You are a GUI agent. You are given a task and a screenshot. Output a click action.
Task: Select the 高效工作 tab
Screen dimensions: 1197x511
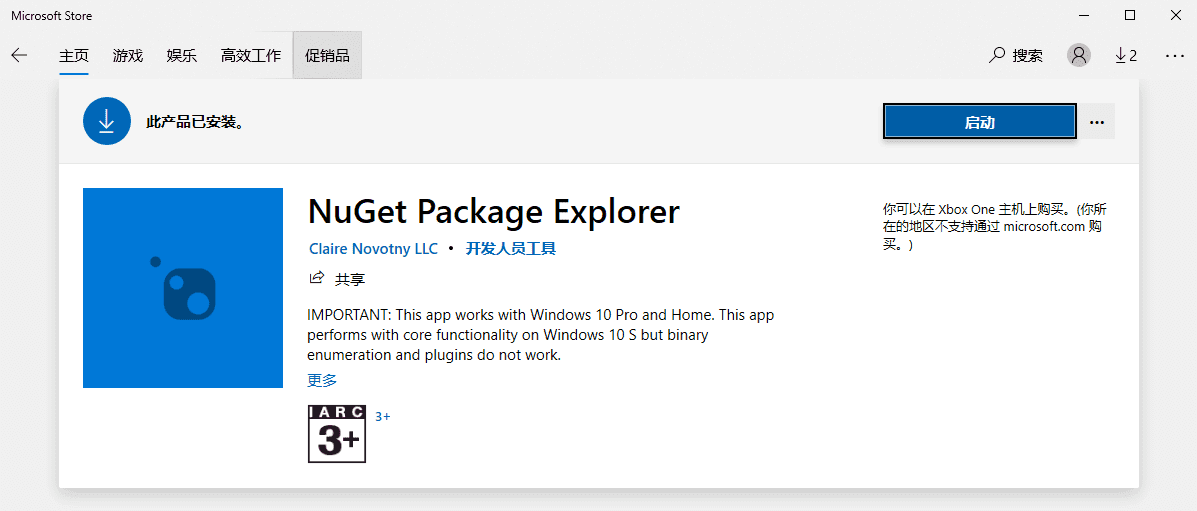tap(251, 55)
